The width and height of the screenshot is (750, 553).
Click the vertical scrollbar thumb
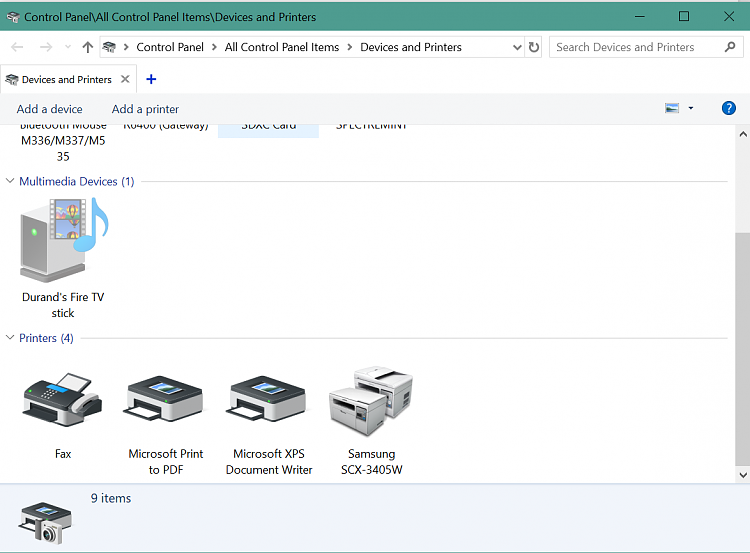coord(743,349)
